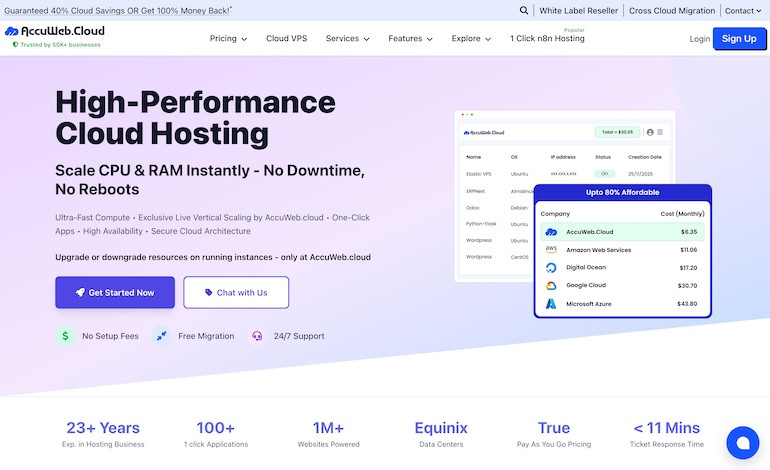Open the chat bubble widget

pos(742,442)
